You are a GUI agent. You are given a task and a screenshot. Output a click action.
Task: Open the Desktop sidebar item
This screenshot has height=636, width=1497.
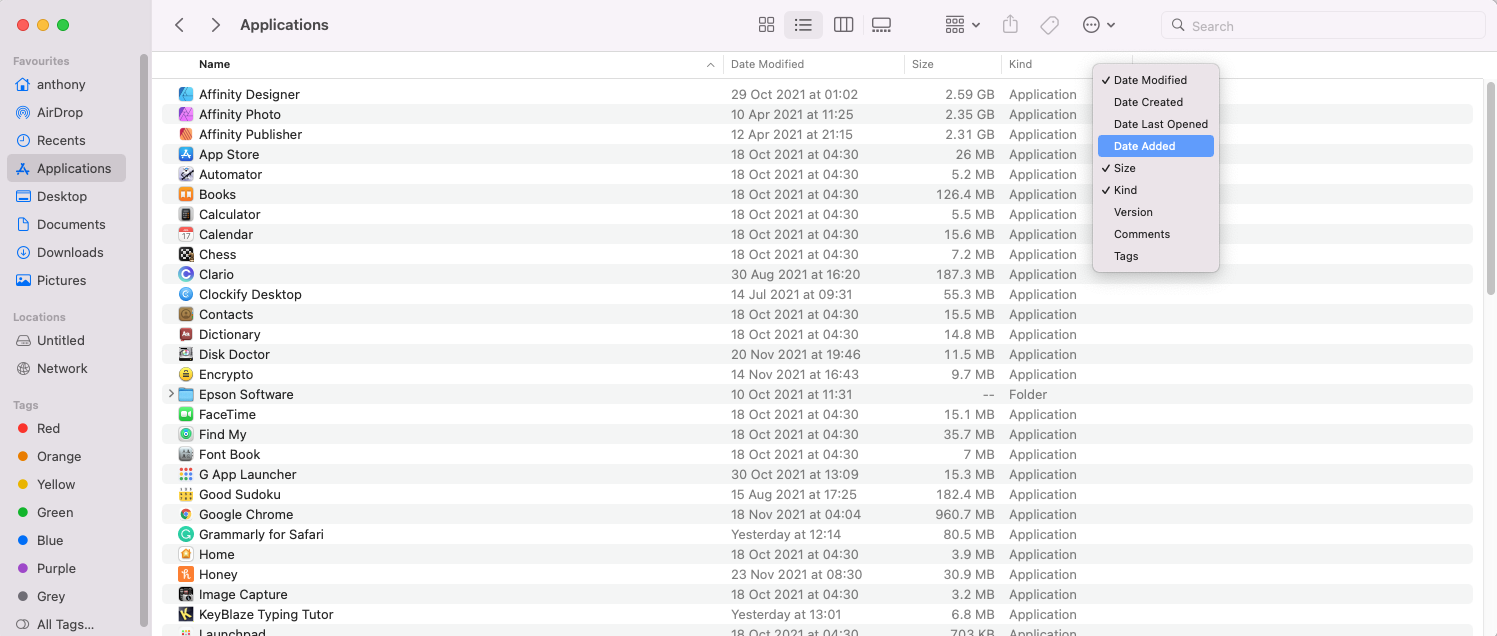[x=66, y=196]
